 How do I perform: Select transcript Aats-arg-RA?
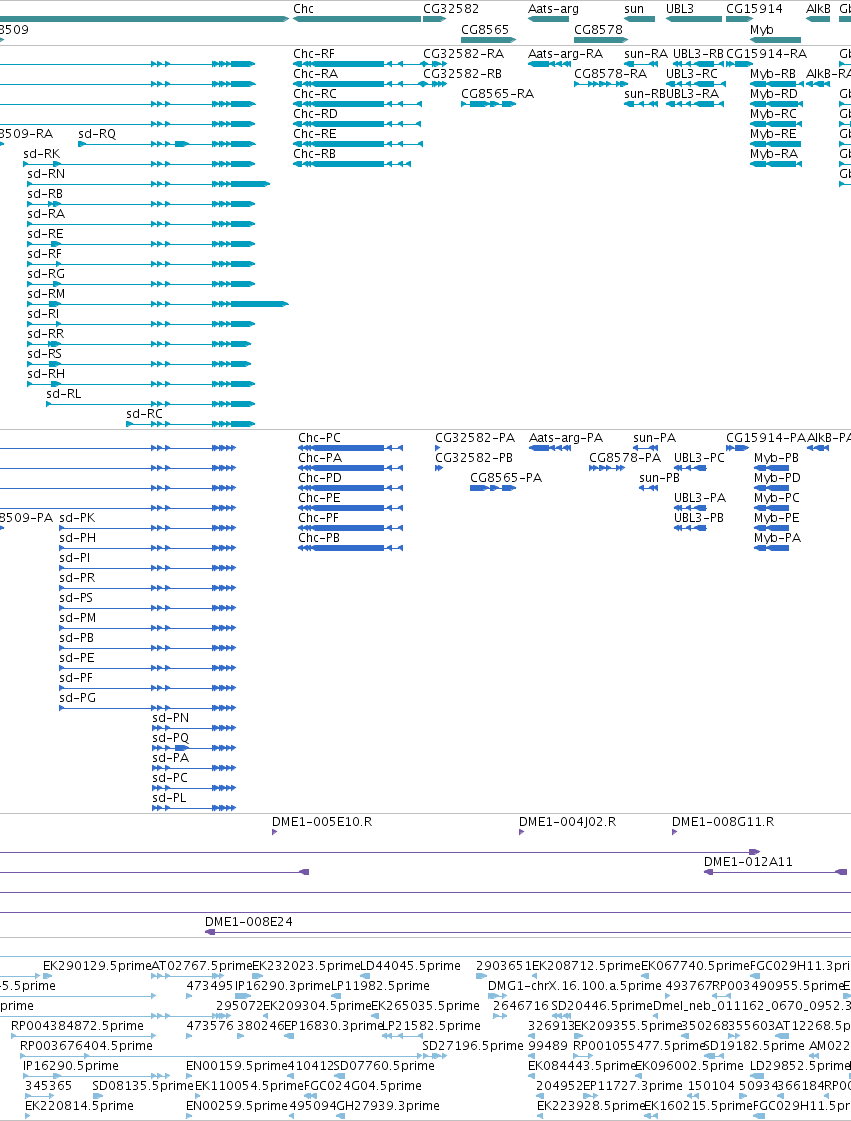click(549, 64)
